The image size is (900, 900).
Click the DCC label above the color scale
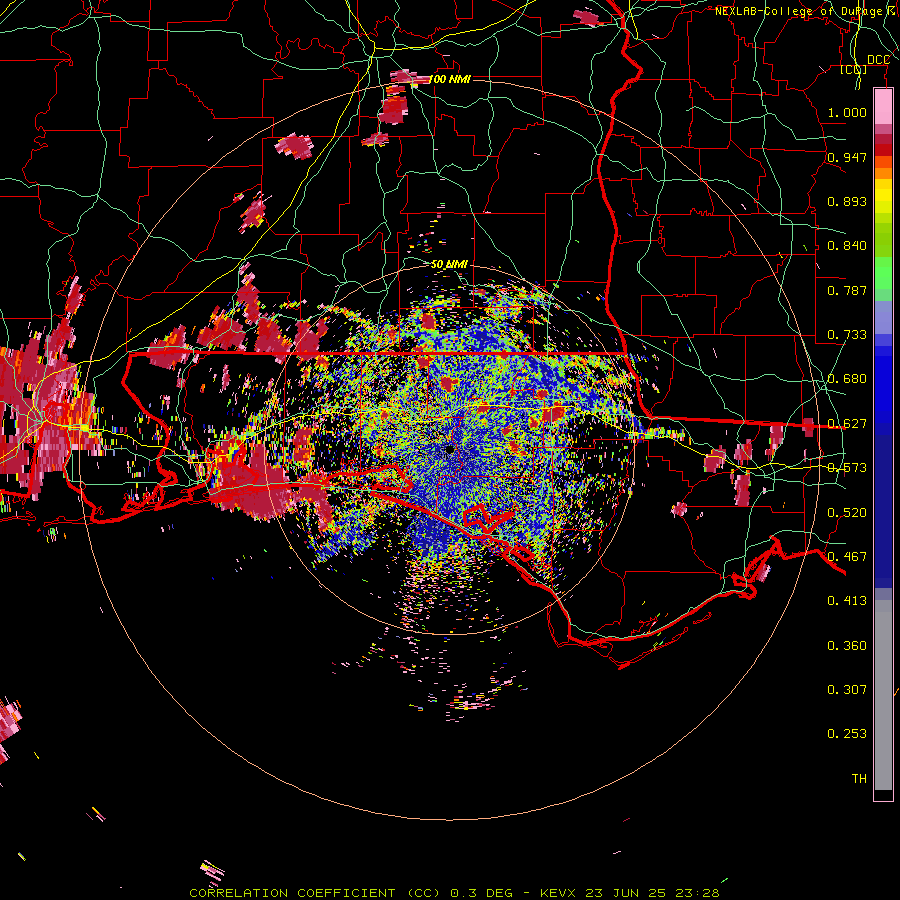pyautogui.click(x=878, y=60)
